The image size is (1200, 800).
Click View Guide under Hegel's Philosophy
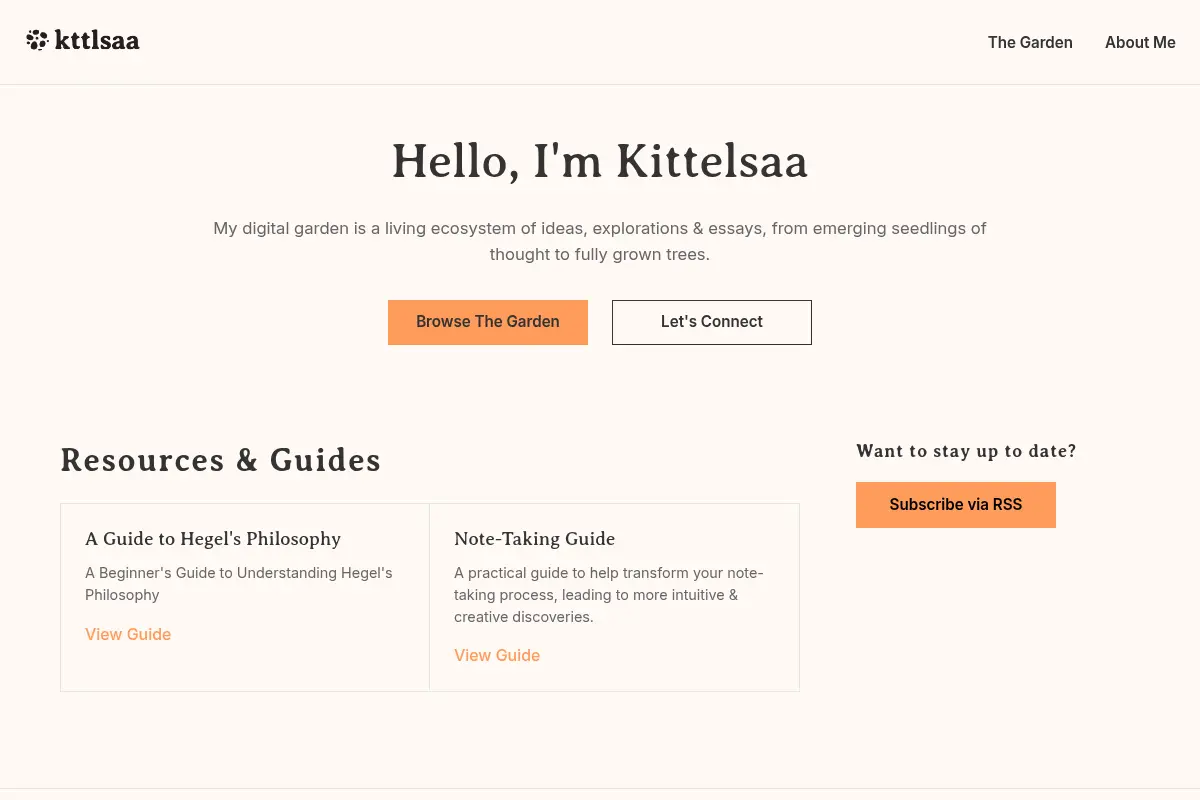coord(128,634)
